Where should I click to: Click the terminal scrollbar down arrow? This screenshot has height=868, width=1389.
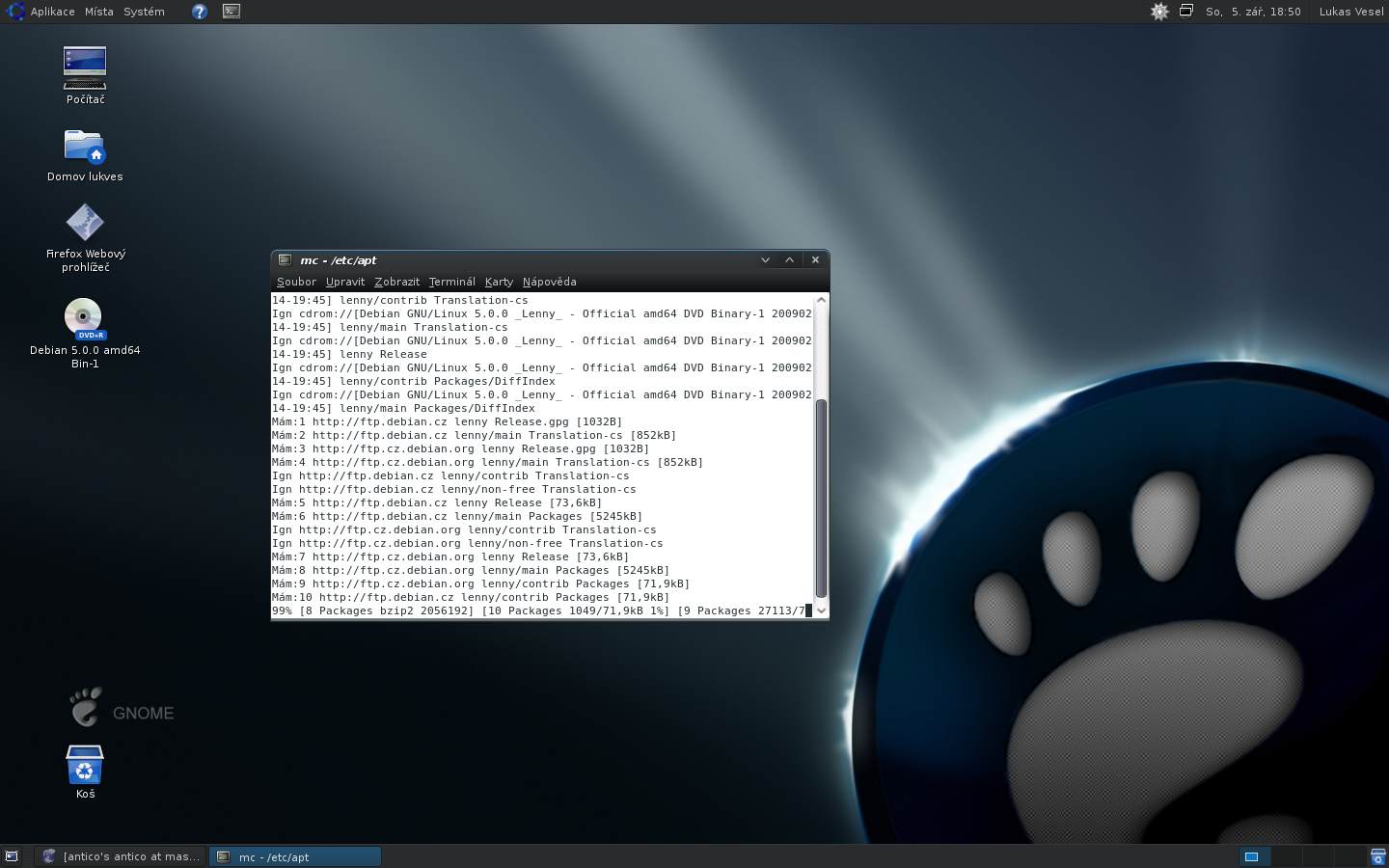(x=822, y=610)
